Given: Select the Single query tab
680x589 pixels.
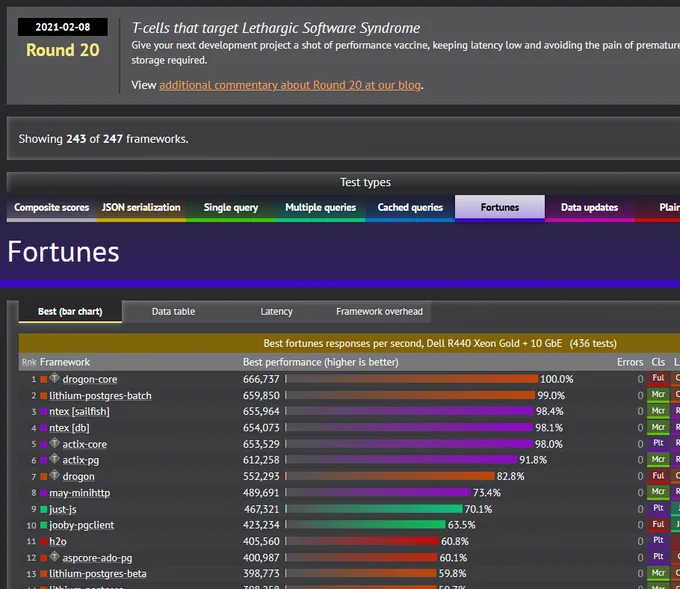Looking at the screenshot, I should [231, 208].
